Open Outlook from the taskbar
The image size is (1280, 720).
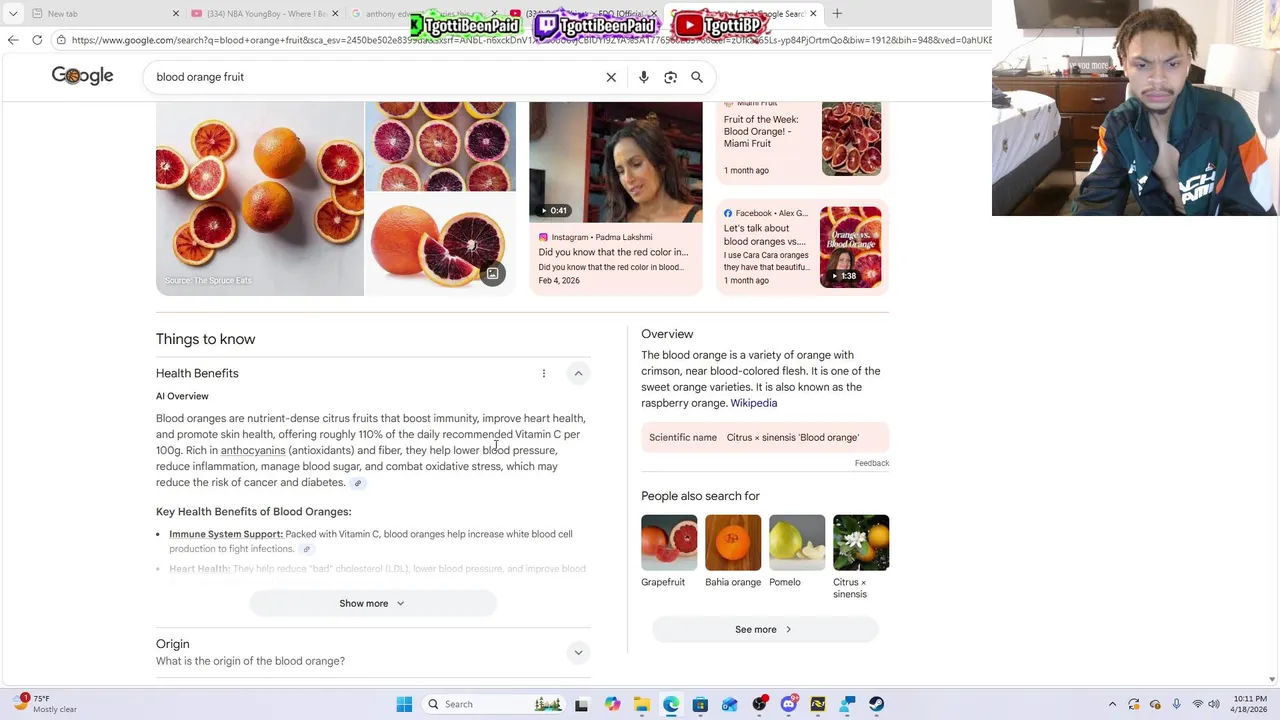click(x=730, y=704)
